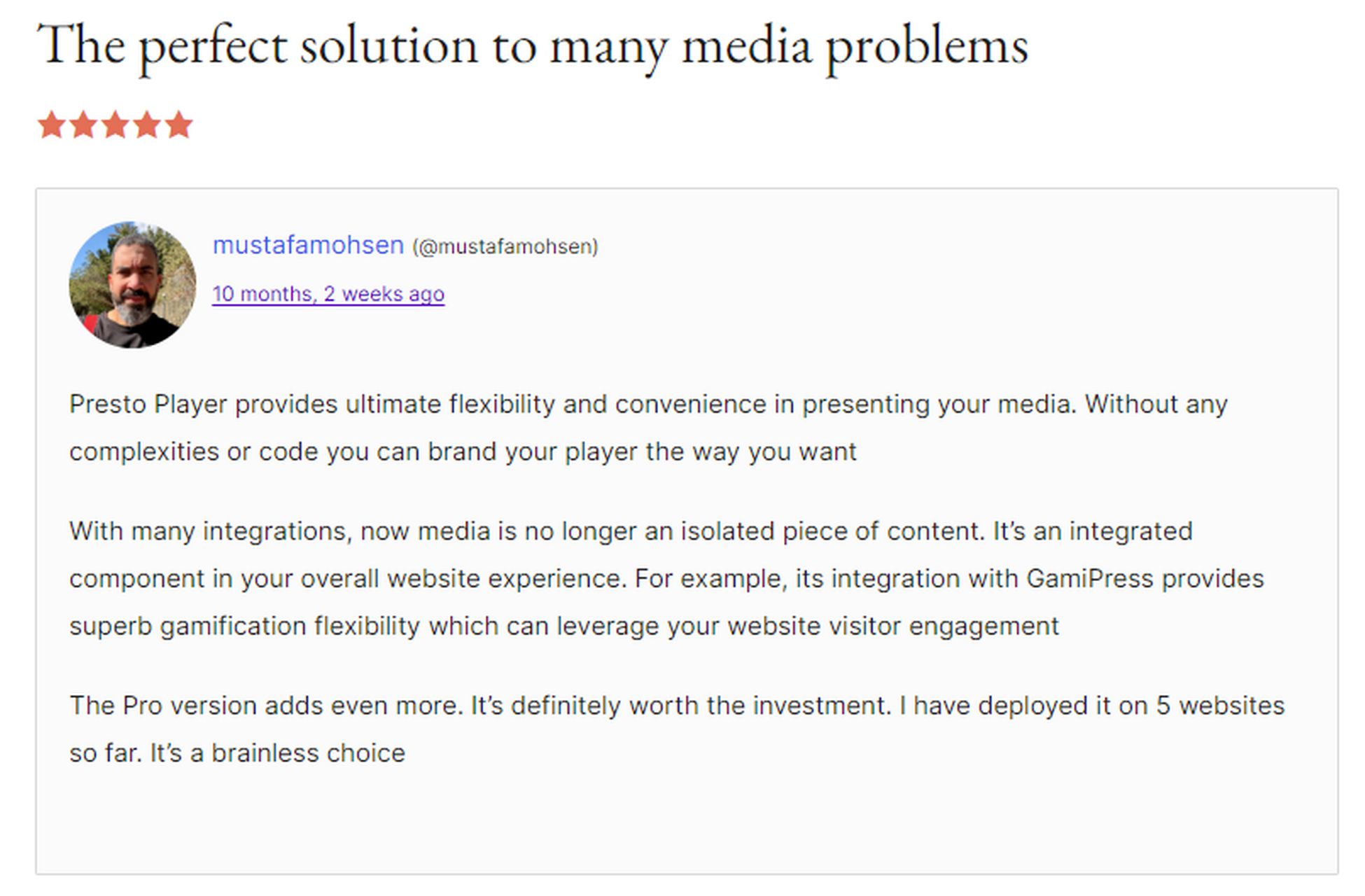Click the words 'Presto Player' in the review
Image resolution: width=1365 pixels, height=896 pixels.
148,405
